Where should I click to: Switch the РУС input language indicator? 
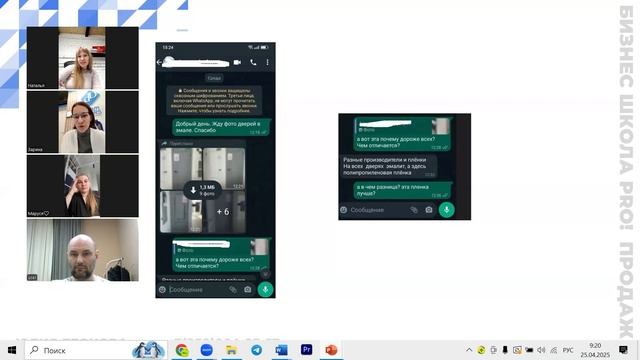(568, 350)
